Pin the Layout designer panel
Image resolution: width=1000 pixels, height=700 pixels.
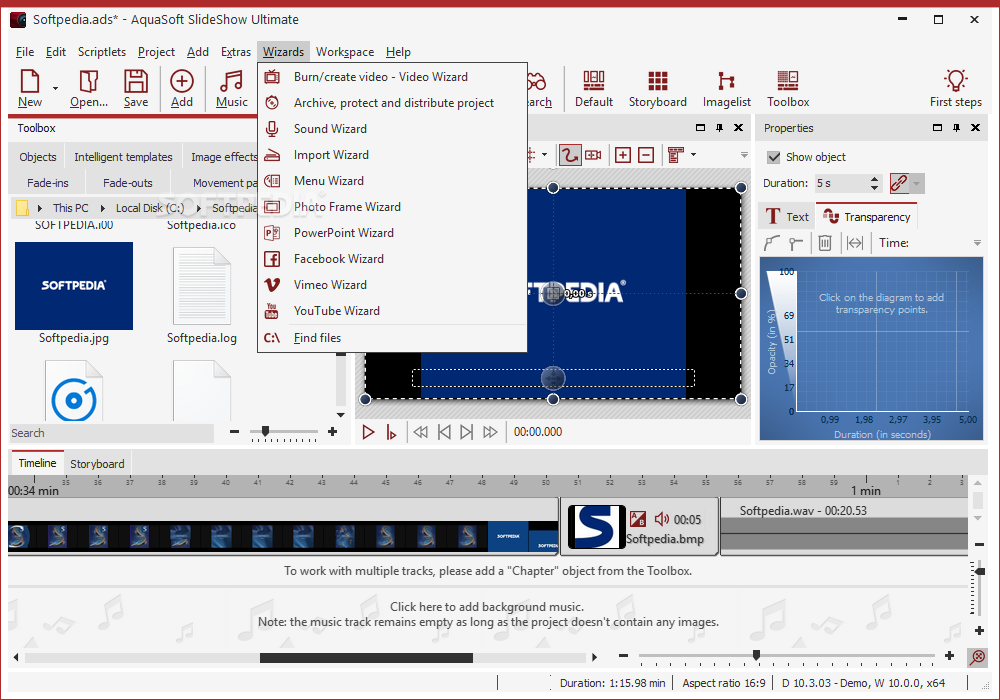pos(719,128)
